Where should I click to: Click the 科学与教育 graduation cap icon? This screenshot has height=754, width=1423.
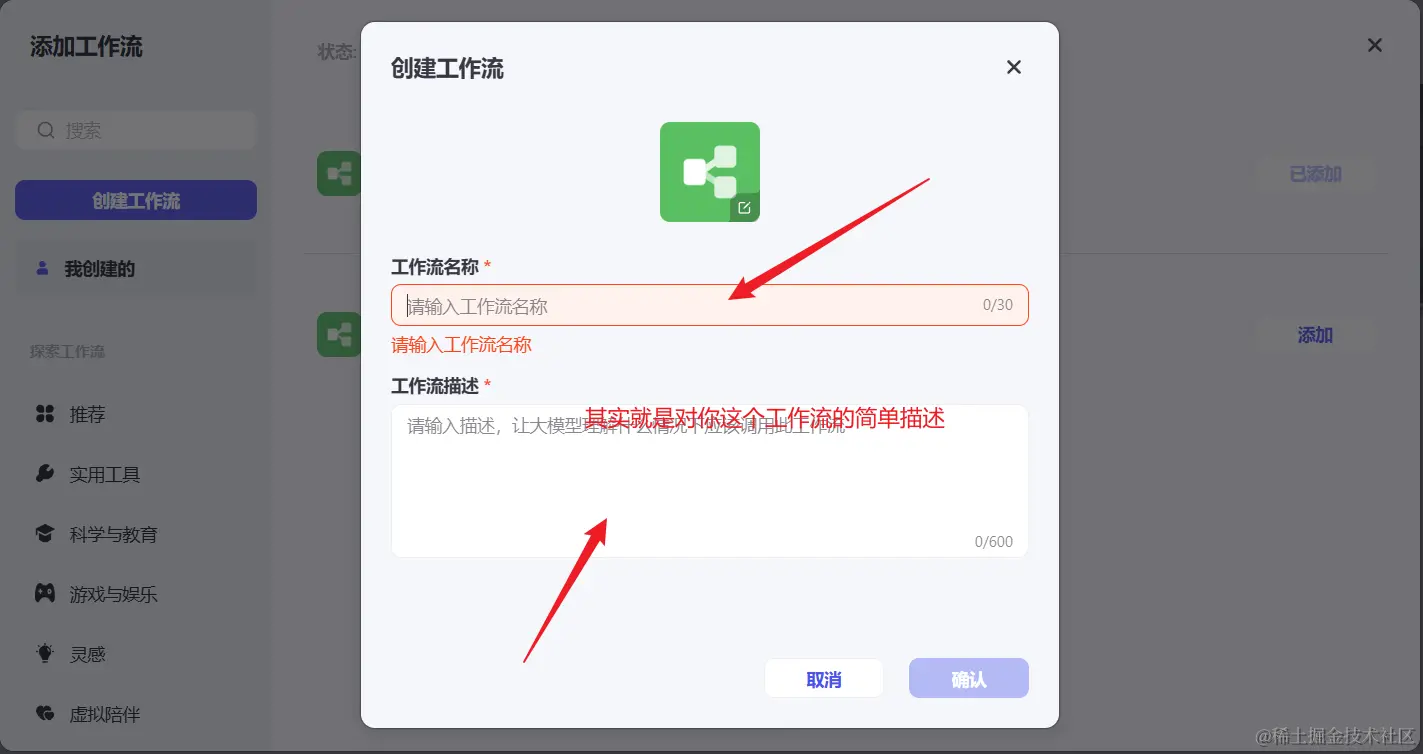[x=45, y=534]
